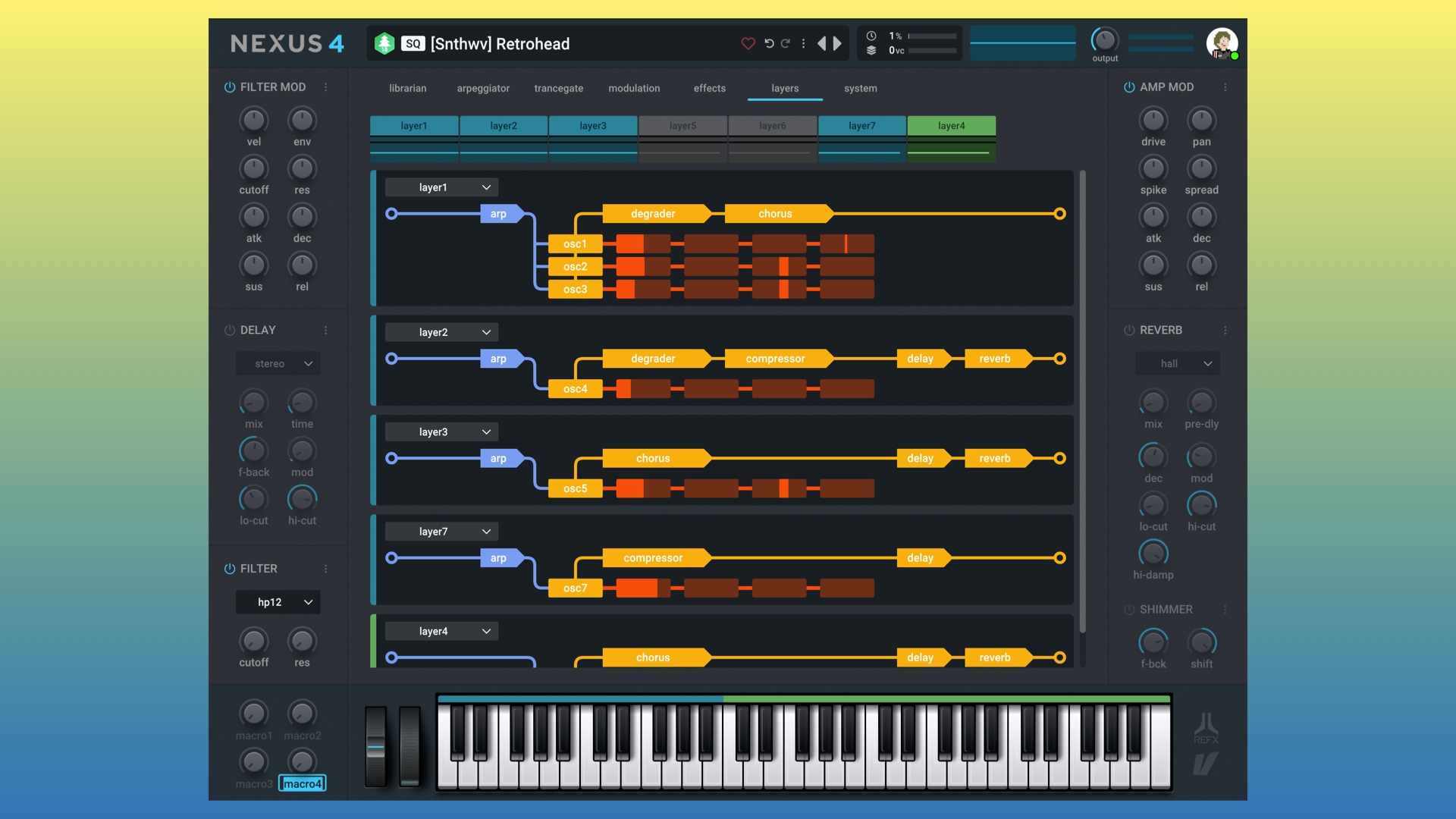Click the filter cutoff knob
The image size is (1456, 819).
point(254,642)
